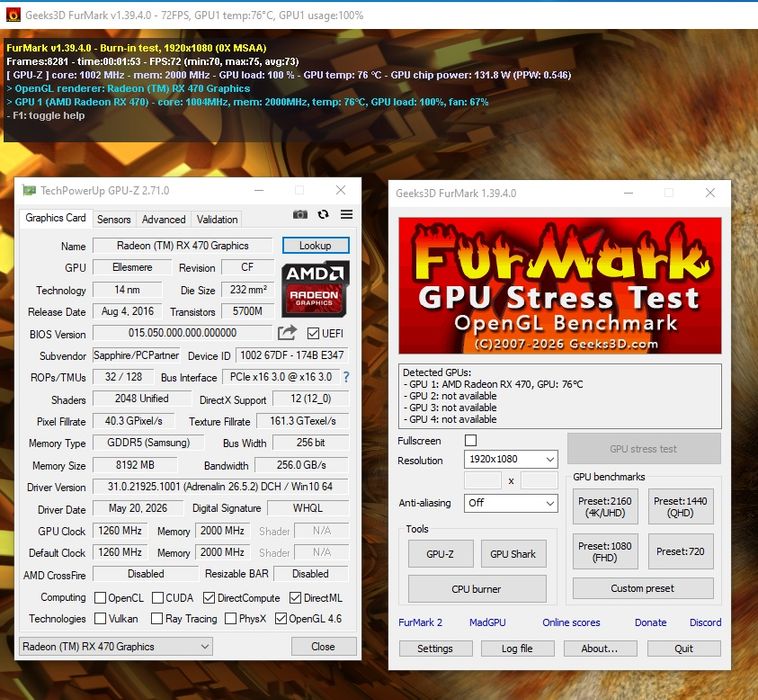Image resolution: width=758 pixels, height=700 pixels.
Task: Toggle the PhysX checkbox
Action: [231, 618]
